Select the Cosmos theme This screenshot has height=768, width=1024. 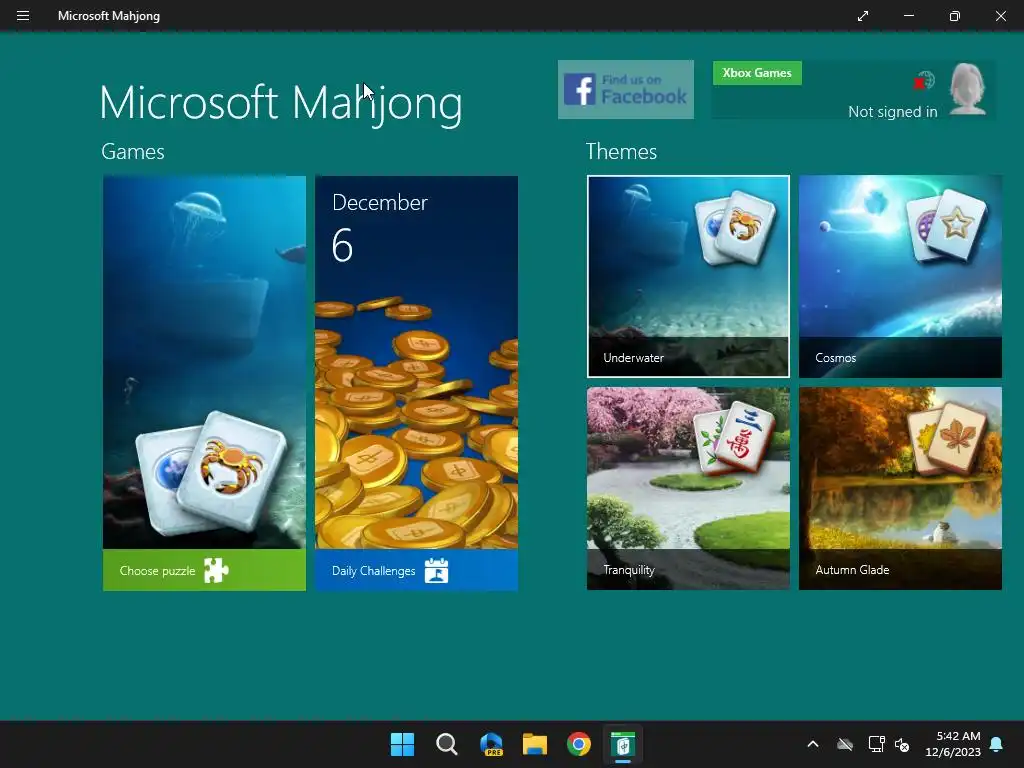click(x=900, y=276)
